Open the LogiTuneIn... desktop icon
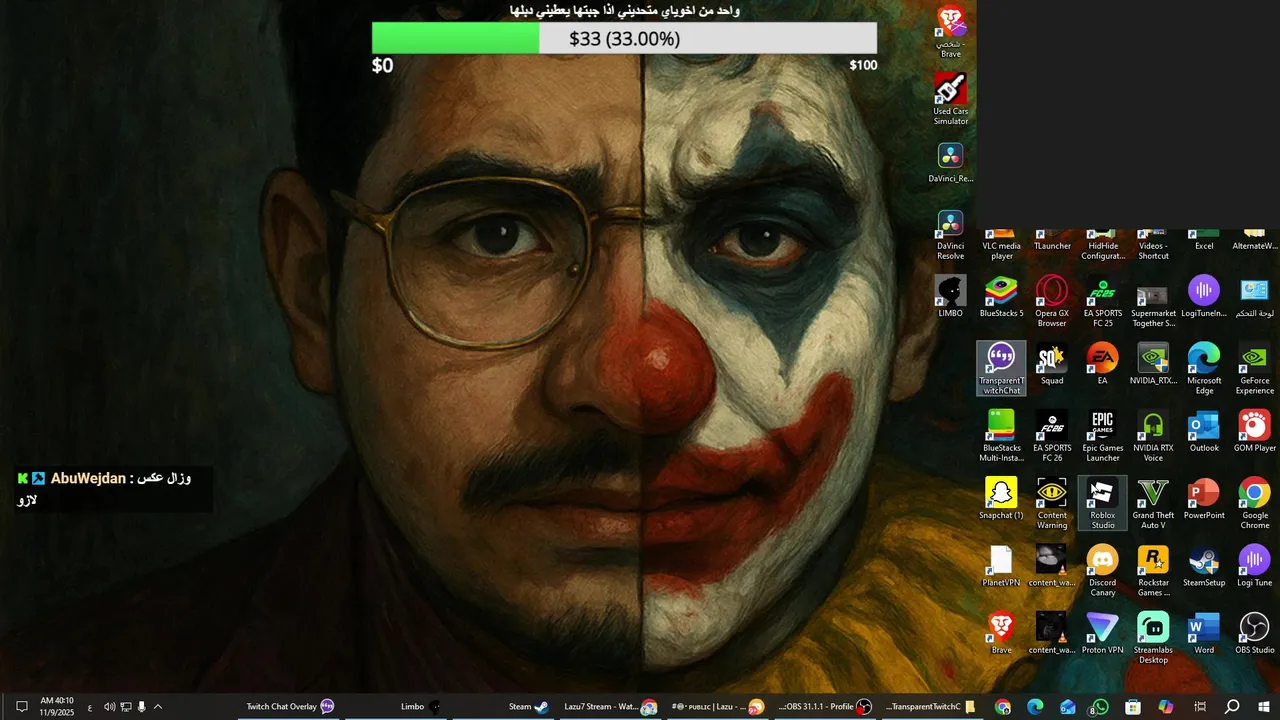 point(1204,297)
